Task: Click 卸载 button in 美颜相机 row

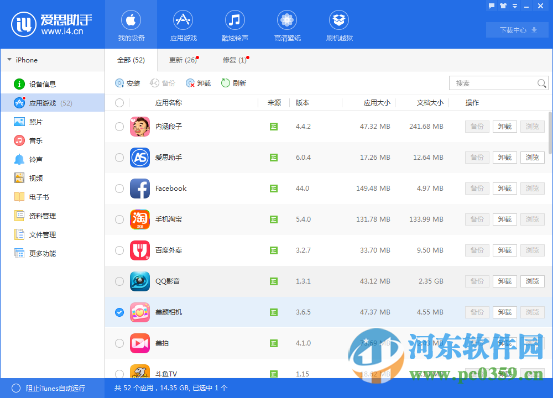Action: tap(505, 312)
